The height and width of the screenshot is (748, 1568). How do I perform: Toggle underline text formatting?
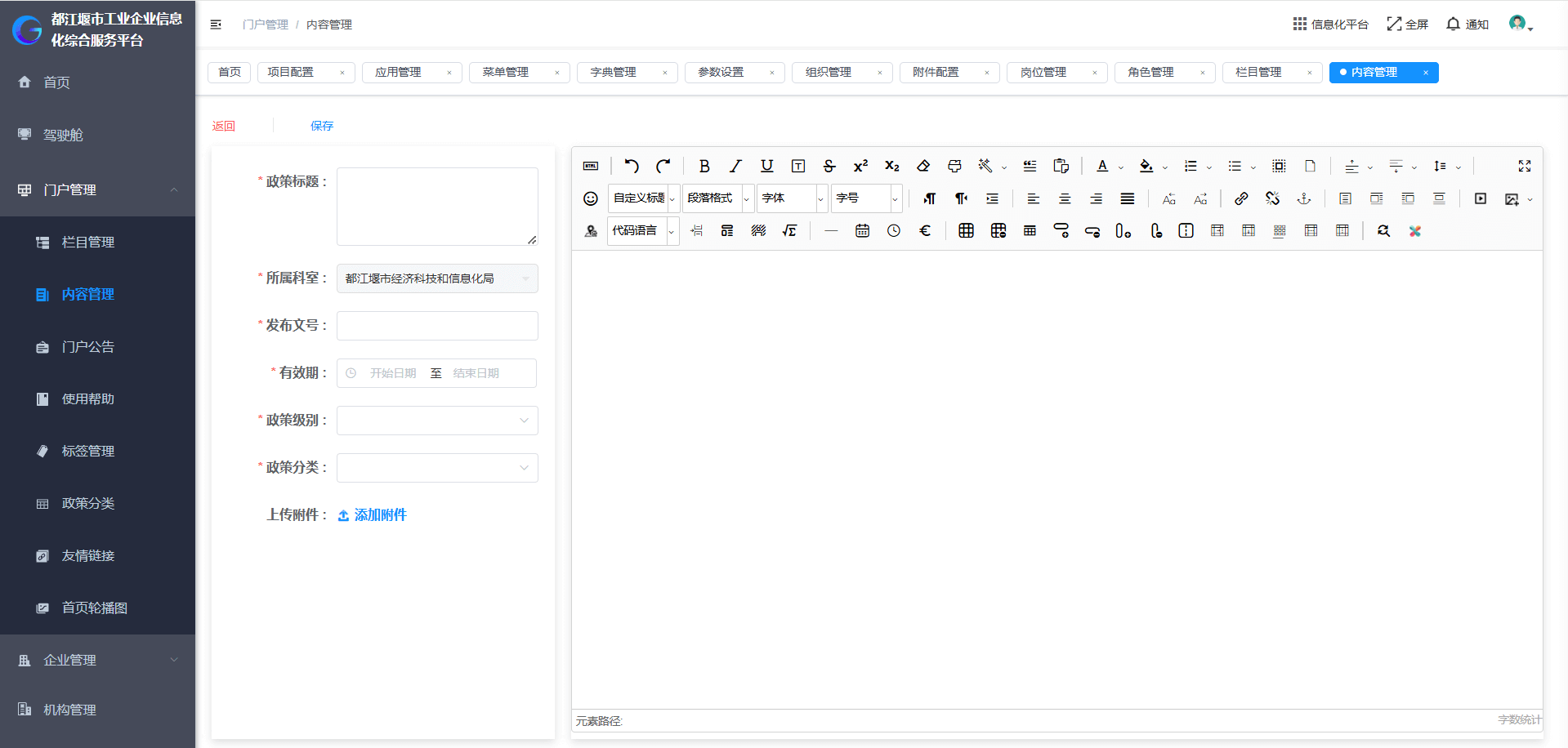click(x=766, y=167)
